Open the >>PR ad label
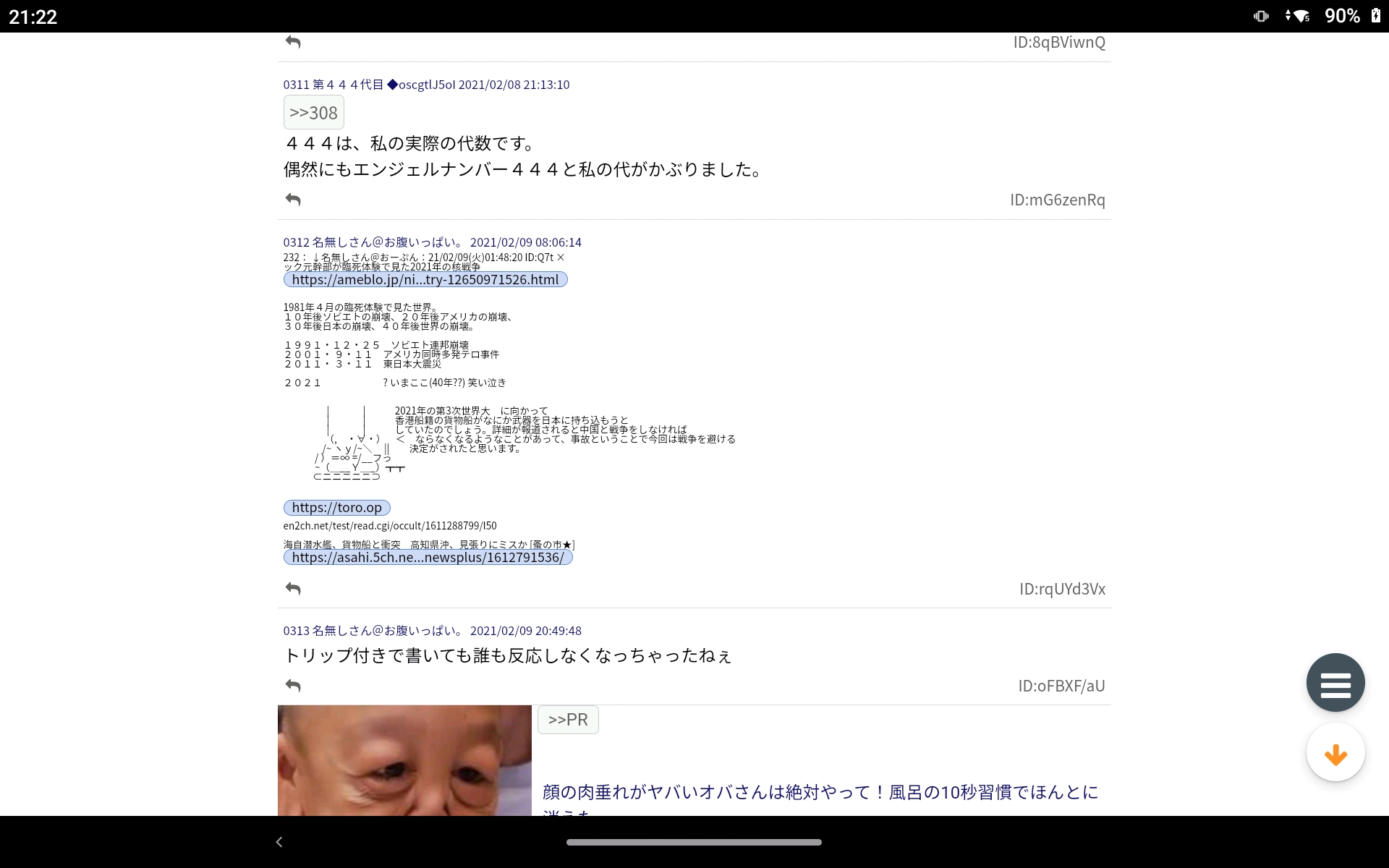The width and height of the screenshot is (1389, 868). pos(568,720)
